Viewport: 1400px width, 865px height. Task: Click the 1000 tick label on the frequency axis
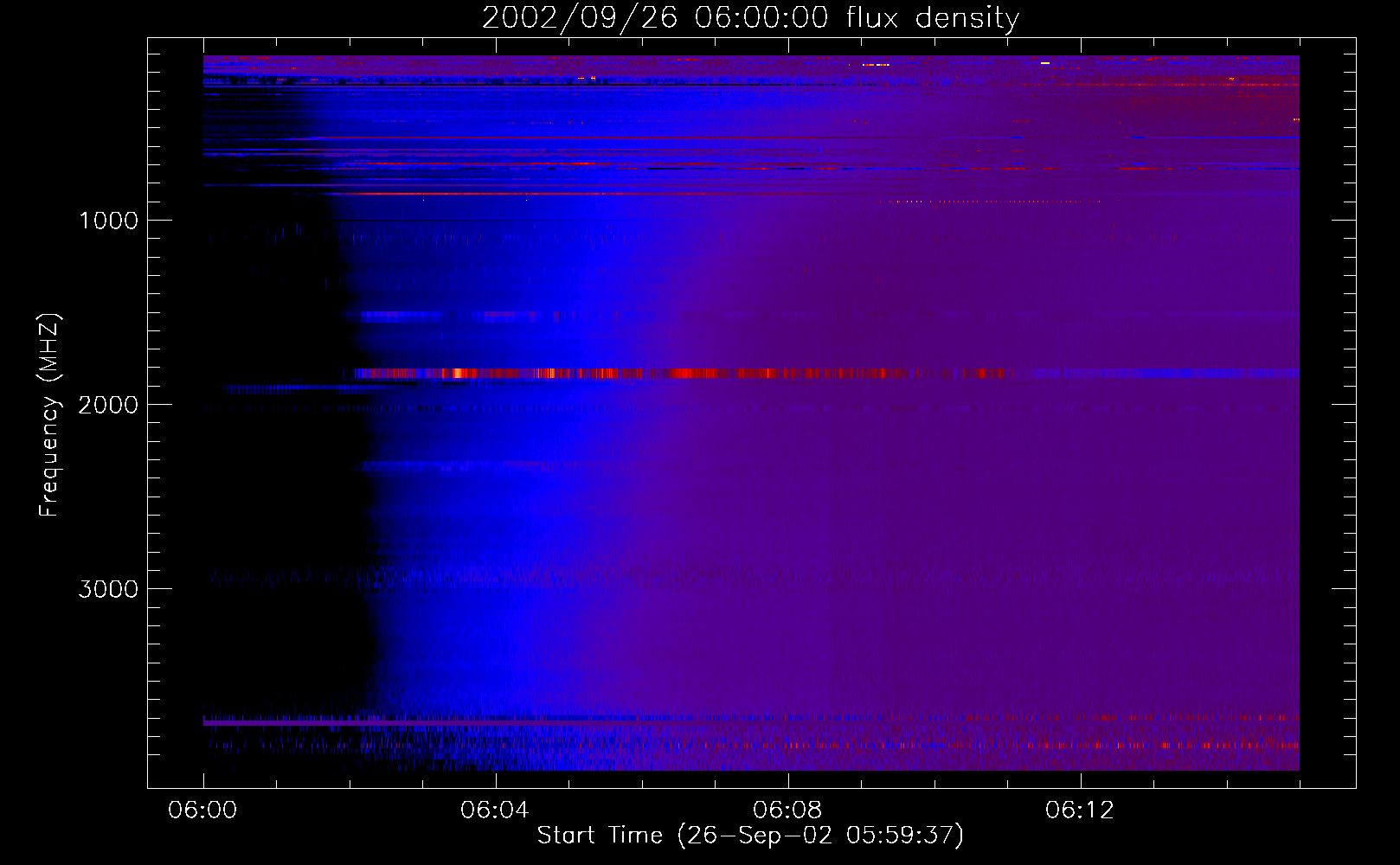(108, 221)
